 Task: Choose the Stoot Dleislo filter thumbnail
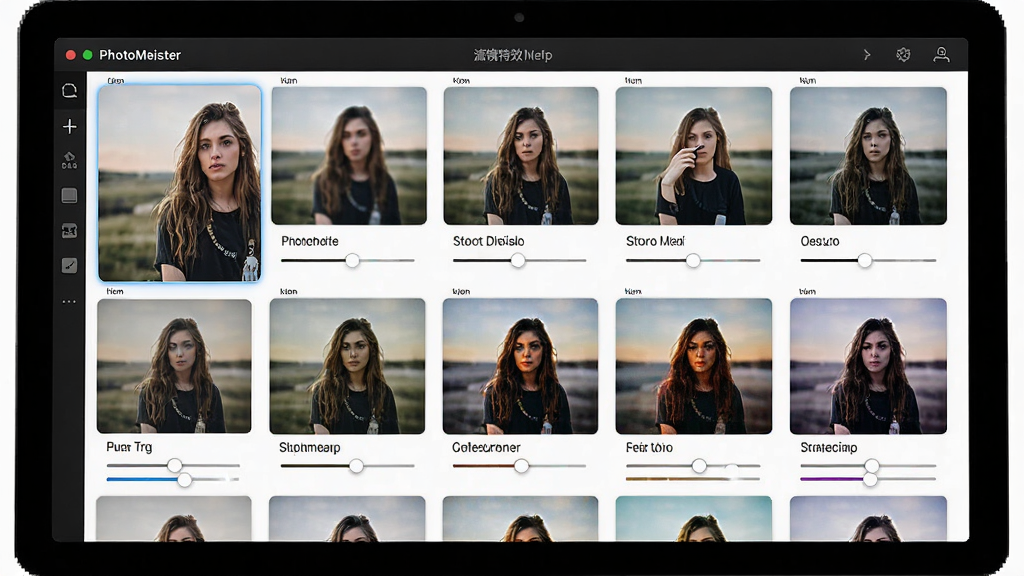click(x=520, y=155)
